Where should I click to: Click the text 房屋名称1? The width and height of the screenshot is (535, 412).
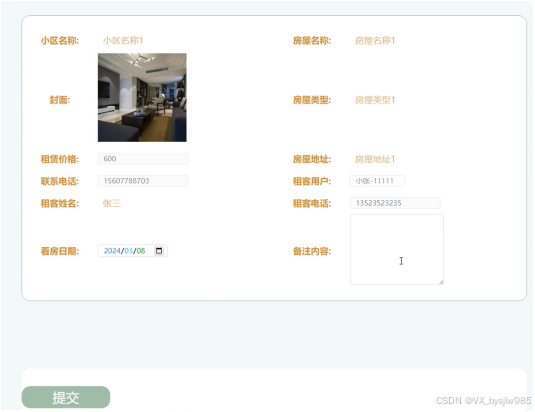(x=375, y=41)
